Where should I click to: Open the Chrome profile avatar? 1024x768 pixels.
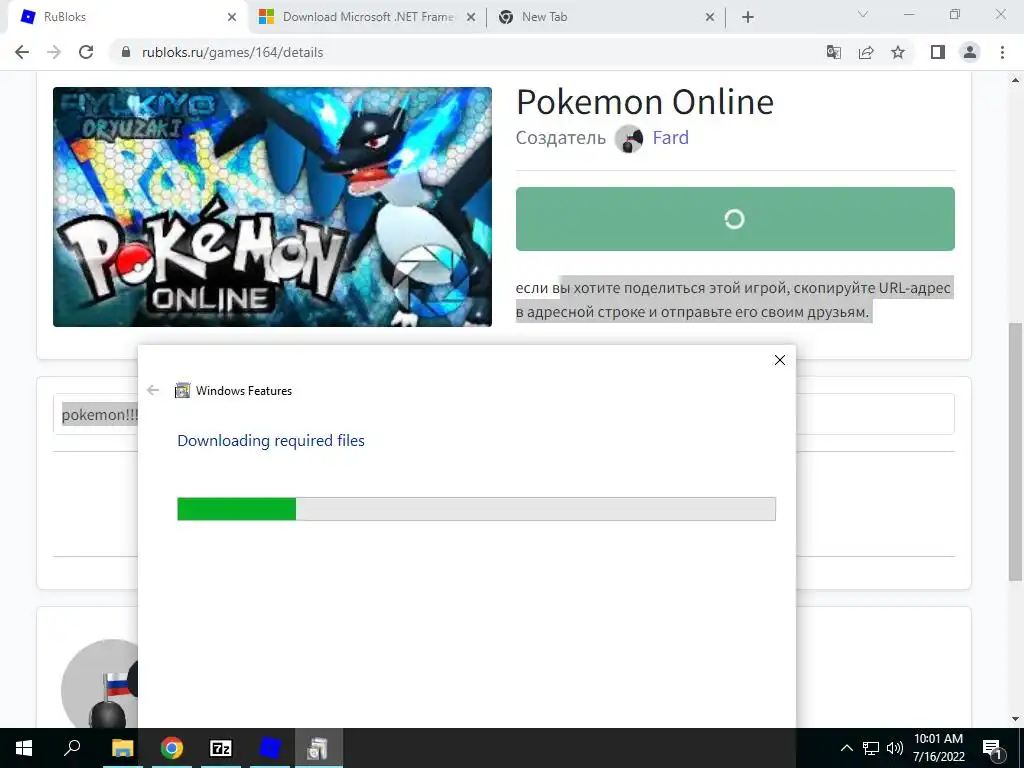click(970, 52)
